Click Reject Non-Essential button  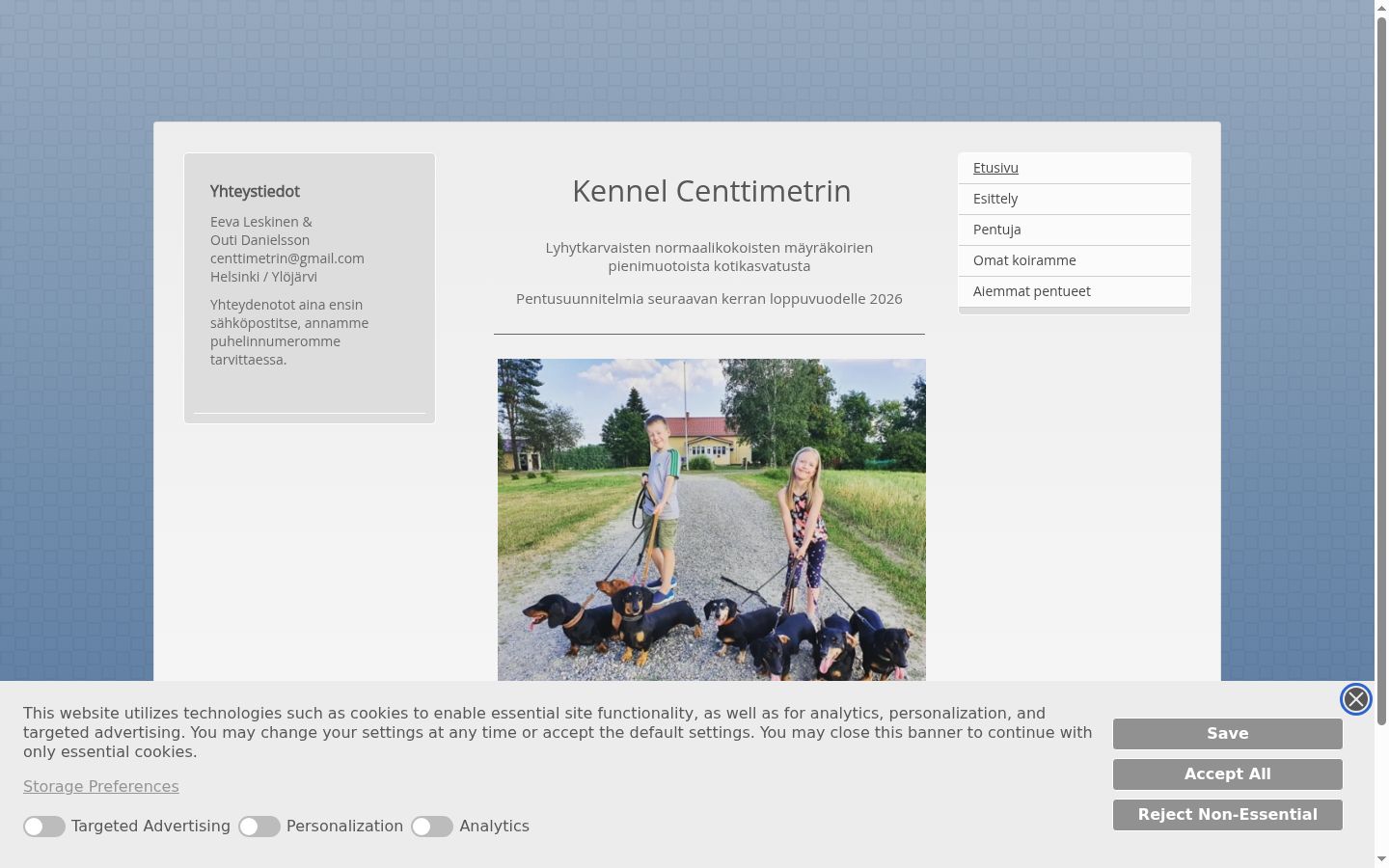click(x=1228, y=815)
